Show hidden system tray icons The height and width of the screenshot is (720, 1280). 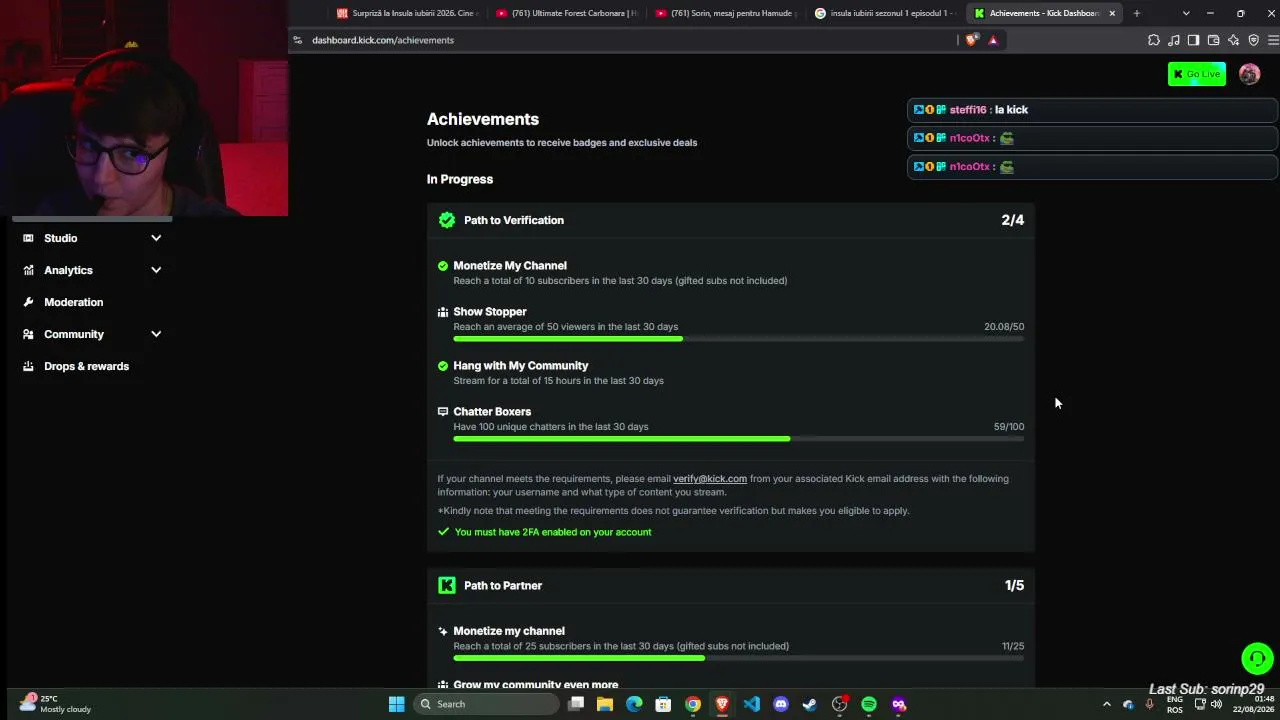[1106, 704]
